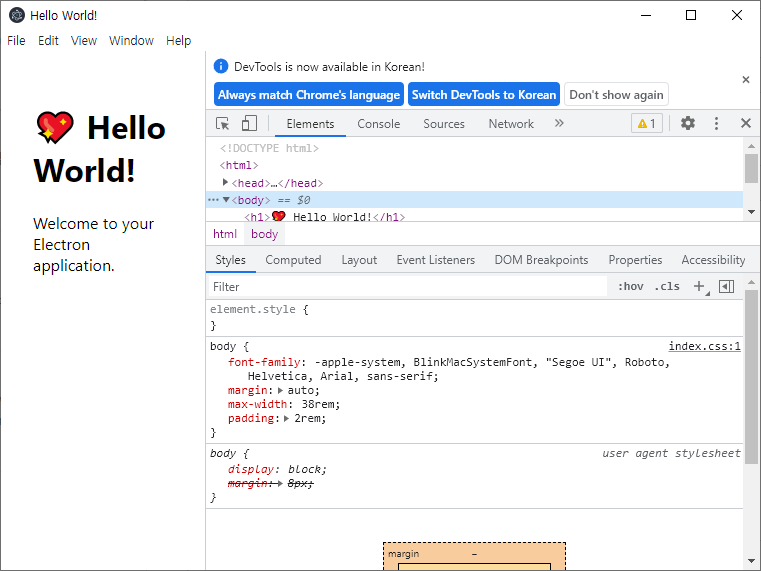The width and height of the screenshot is (761, 571).
Task: Select the DOCTYPE html line
Action: (269, 148)
